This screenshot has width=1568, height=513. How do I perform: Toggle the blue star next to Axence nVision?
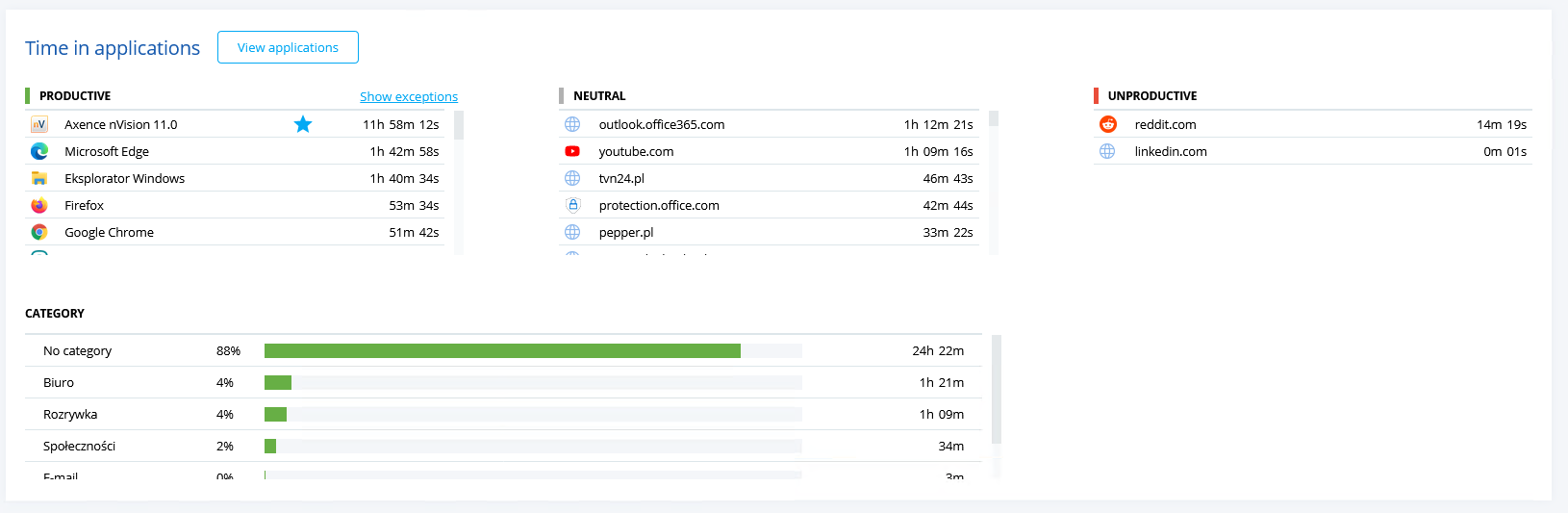click(303, 124)
